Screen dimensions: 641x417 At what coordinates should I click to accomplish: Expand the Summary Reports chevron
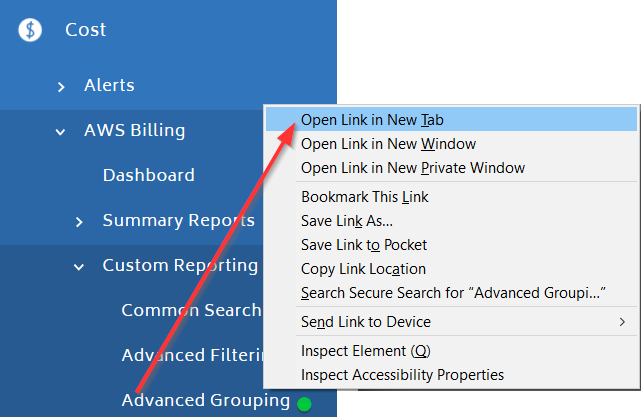[79, 222]
